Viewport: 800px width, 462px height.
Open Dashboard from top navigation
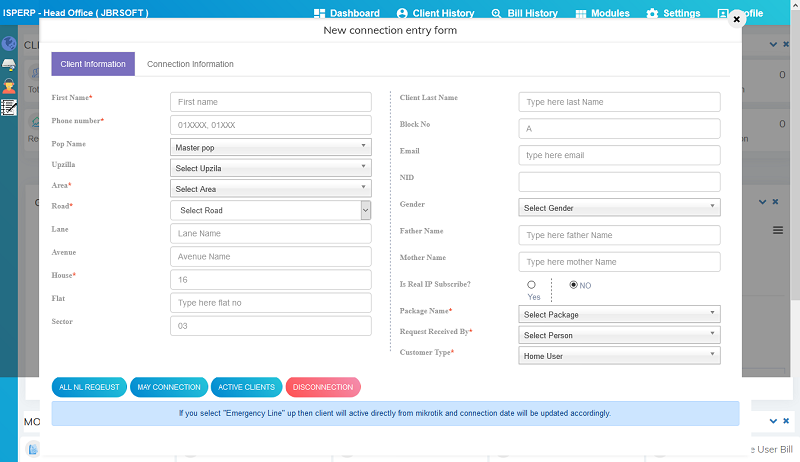coord(346,13)
